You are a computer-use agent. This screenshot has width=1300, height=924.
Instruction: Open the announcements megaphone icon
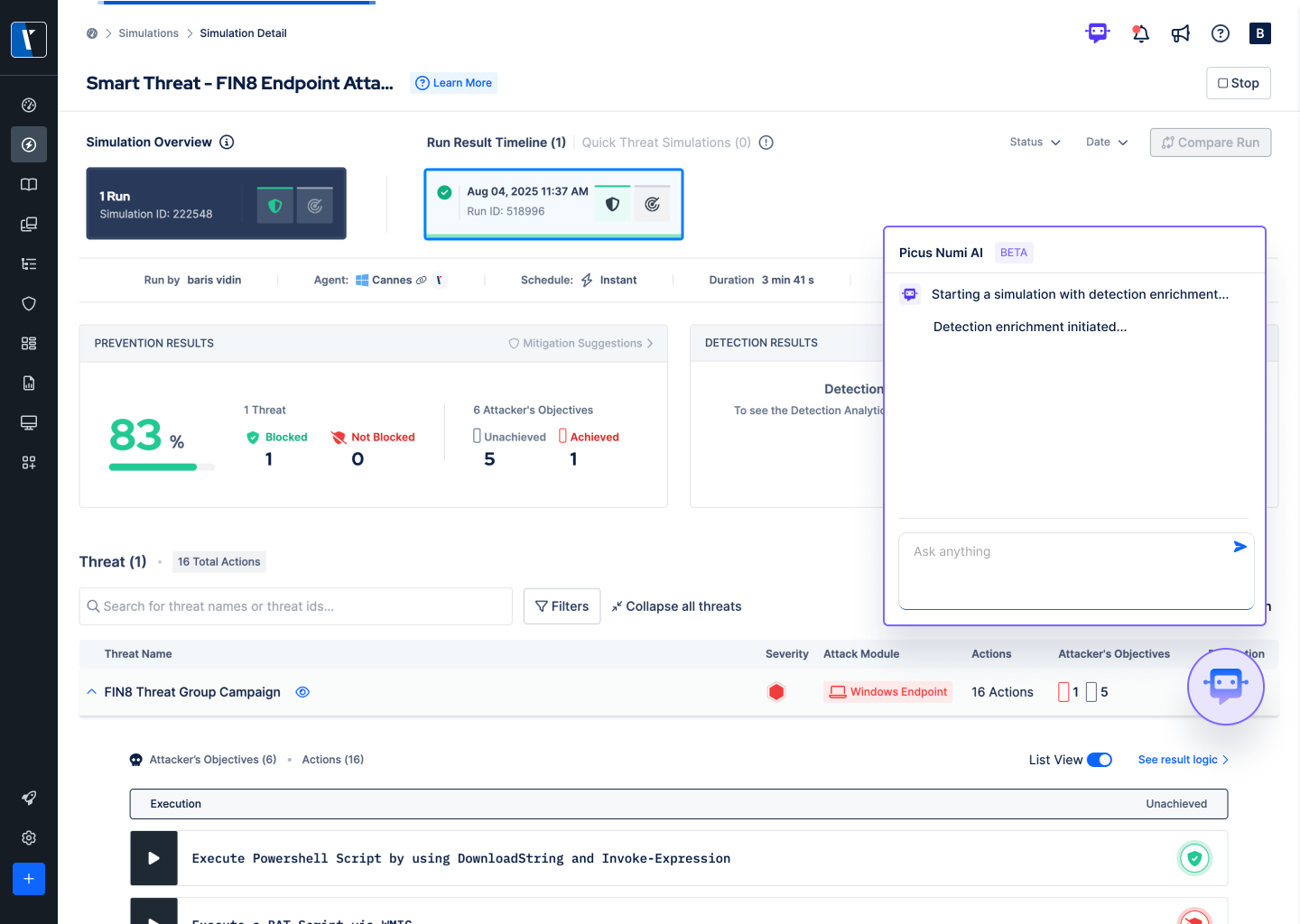1180,32
